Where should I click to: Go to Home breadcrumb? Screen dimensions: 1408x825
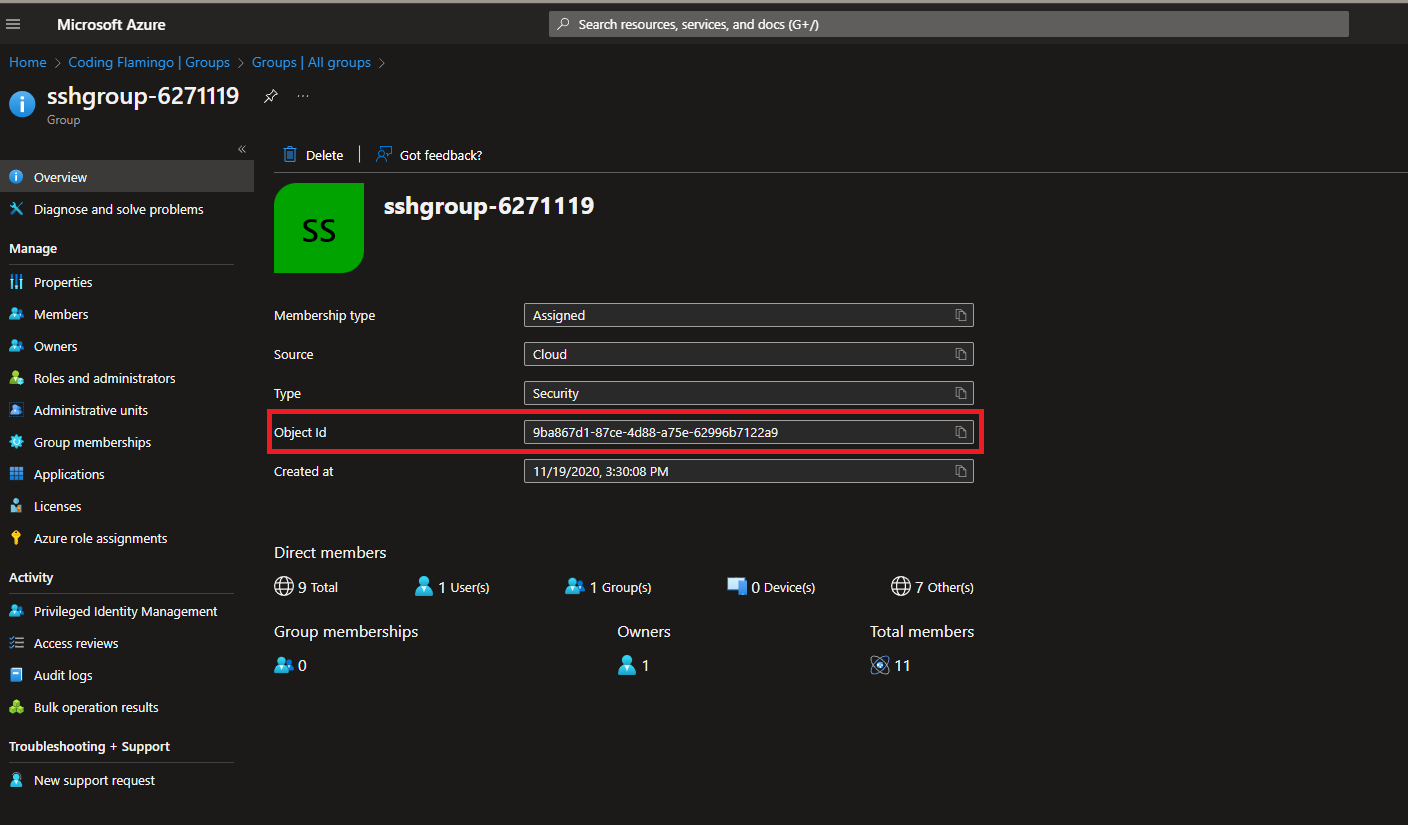click(x=28, y=62)
